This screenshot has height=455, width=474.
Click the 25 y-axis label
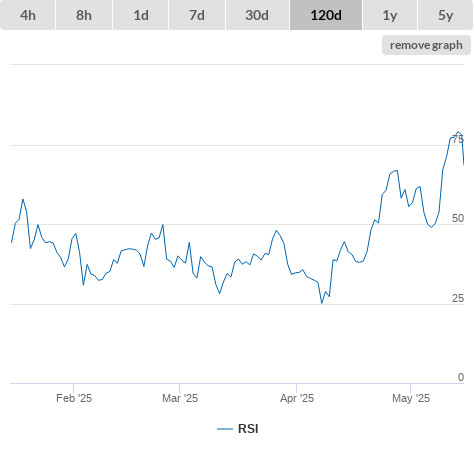(x=458, y=298)
